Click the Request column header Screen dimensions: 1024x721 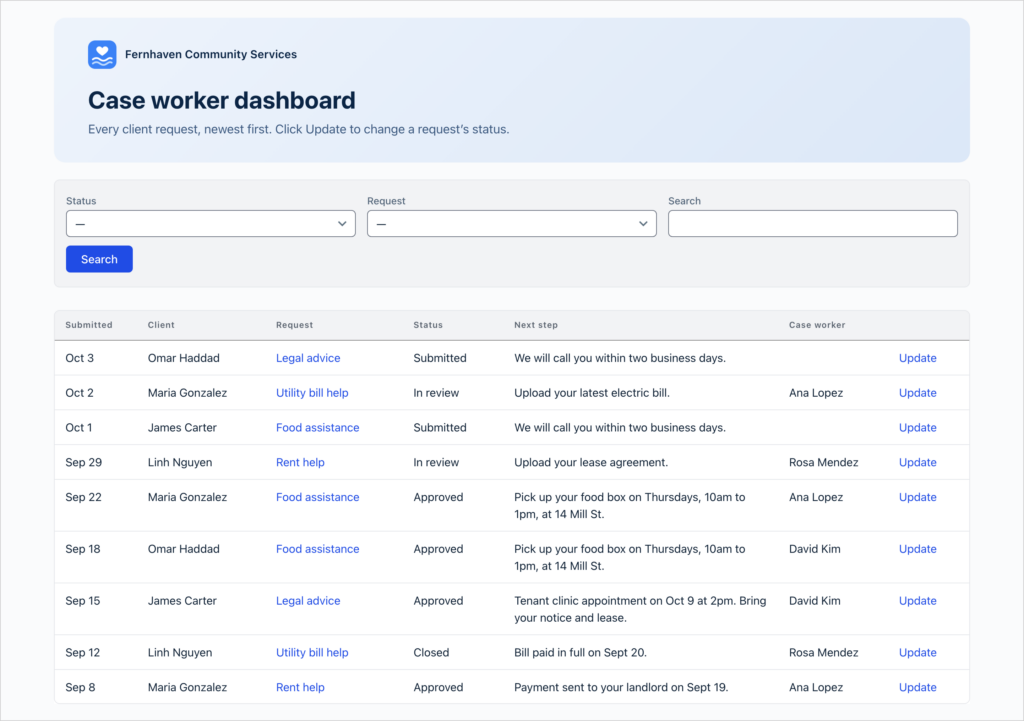click(294, 325)
